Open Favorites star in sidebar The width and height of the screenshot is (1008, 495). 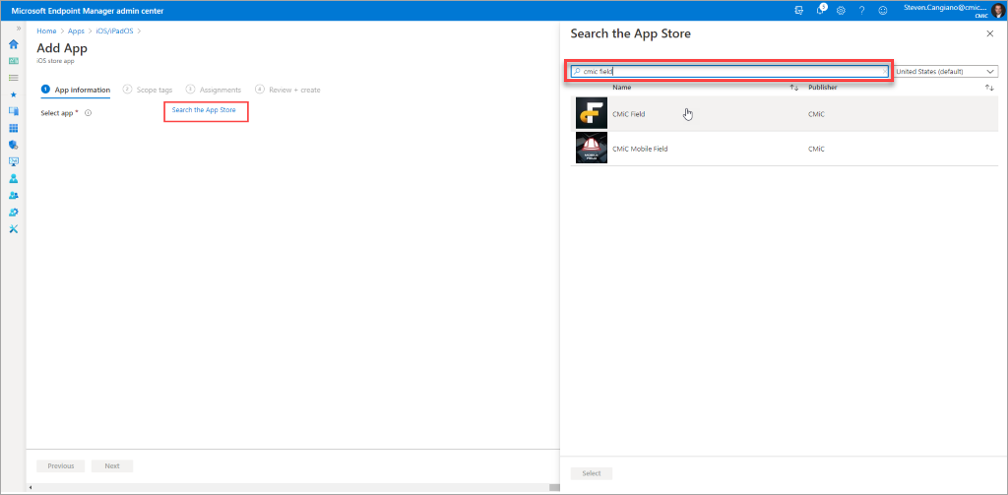click(x=14, y=94)
